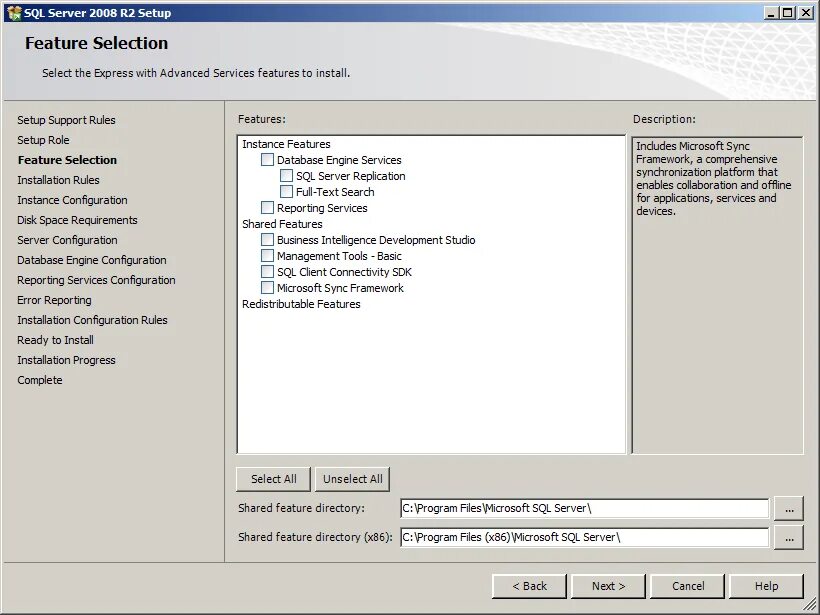Enable Management Tools - Basic

coord(267,256)
